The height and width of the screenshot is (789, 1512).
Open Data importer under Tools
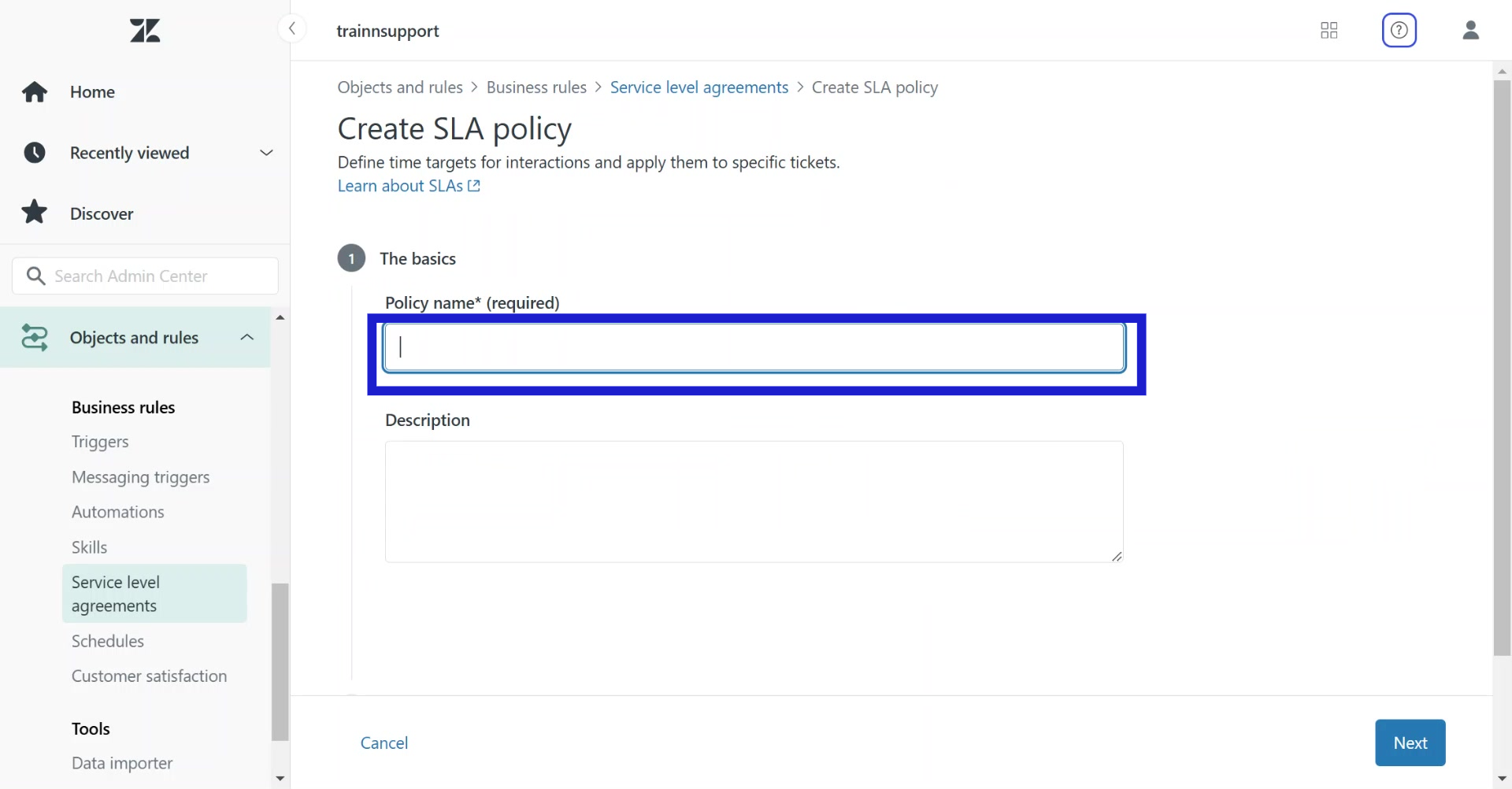122,763
